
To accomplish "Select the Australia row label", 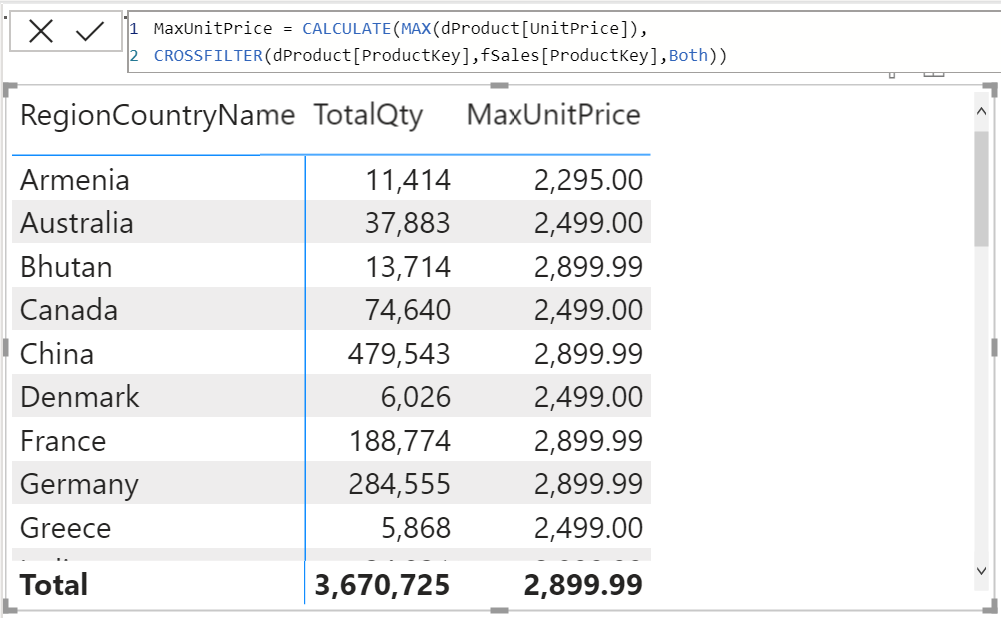I will [x=77, y=223].
